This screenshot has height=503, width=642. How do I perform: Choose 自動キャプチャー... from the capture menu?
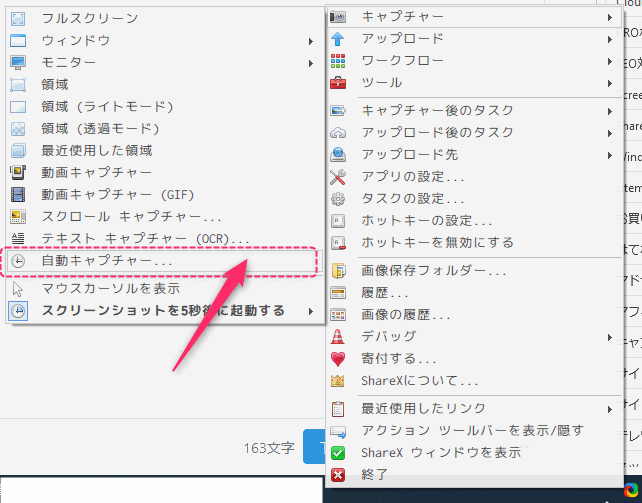pyautogui.click(x=165, y=261)
